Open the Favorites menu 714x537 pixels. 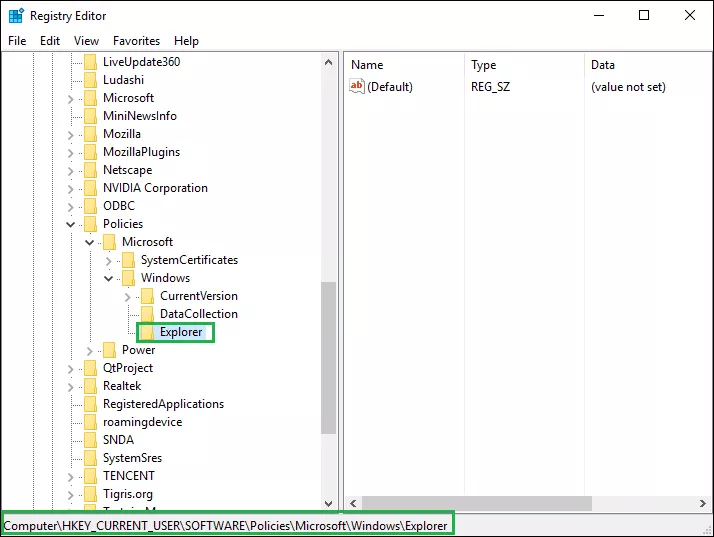[x=137, y=41]
